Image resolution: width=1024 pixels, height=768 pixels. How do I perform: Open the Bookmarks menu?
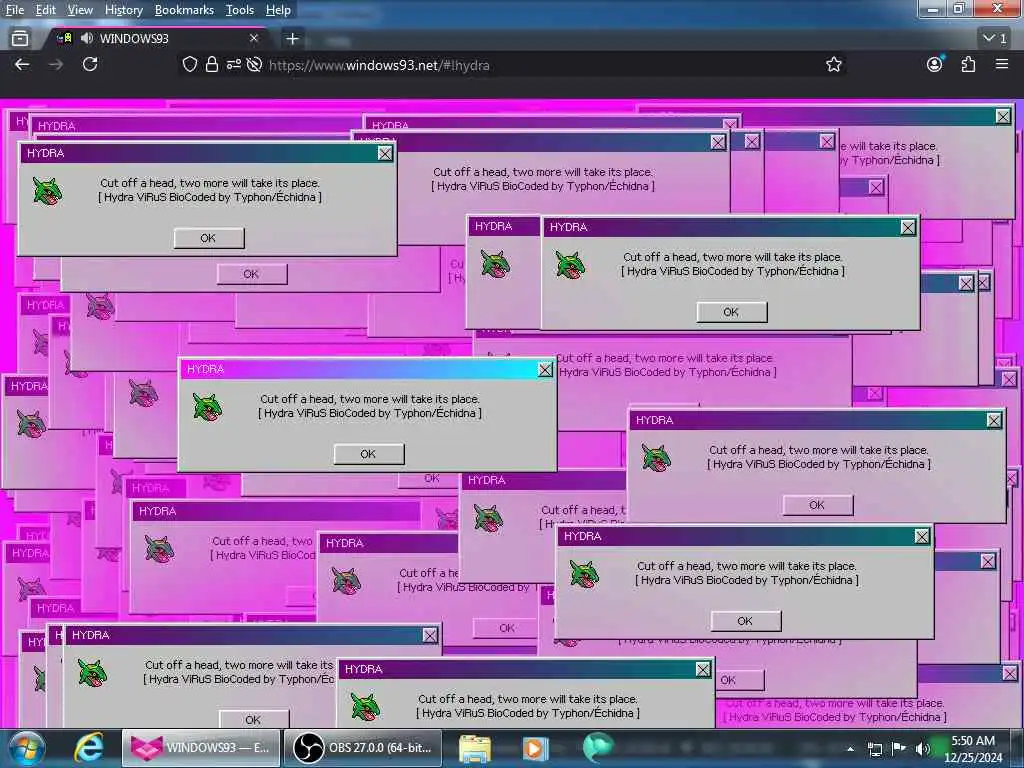tap(184, 10)
